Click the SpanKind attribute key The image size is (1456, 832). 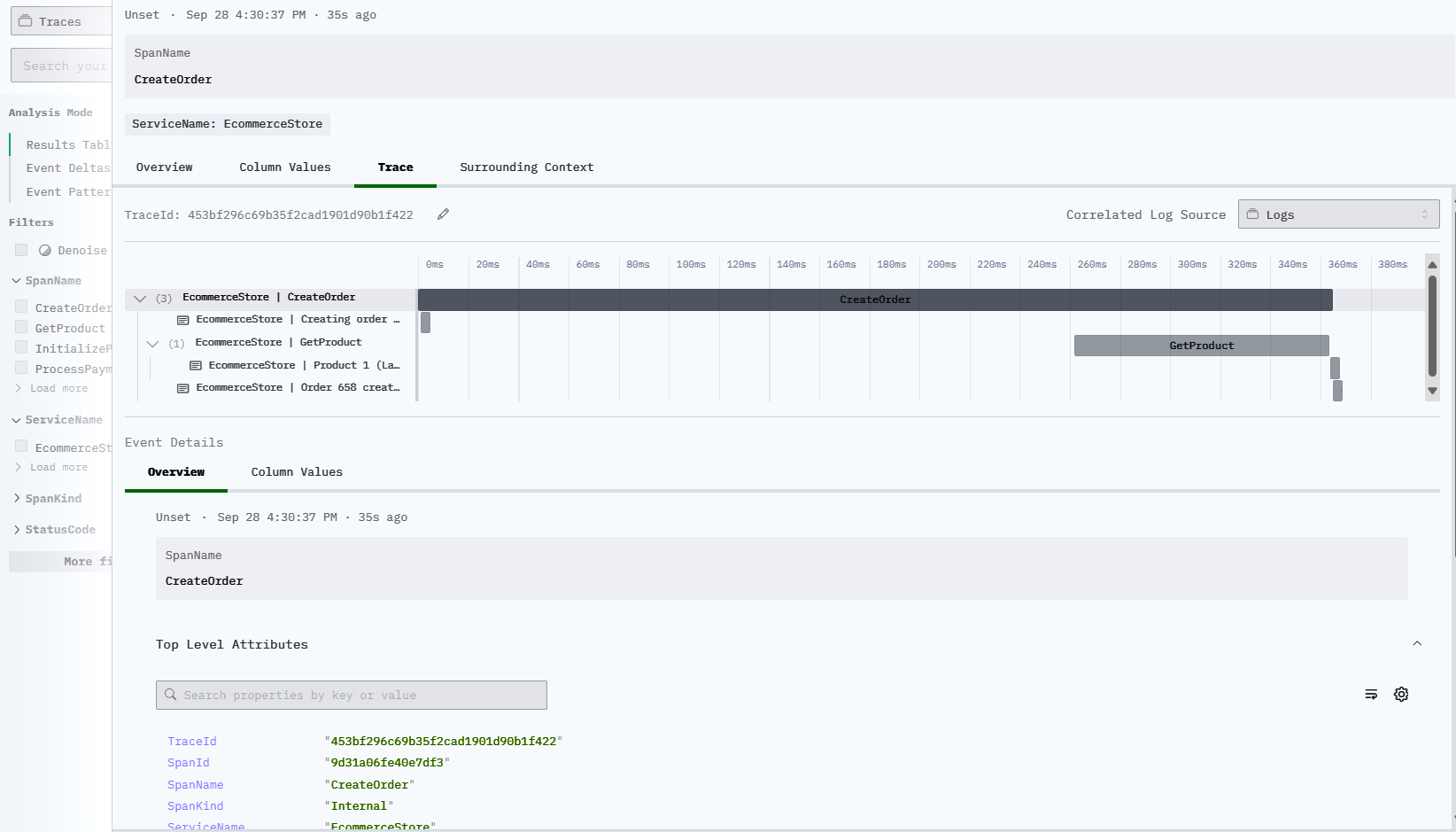click(x=196, y=806)
